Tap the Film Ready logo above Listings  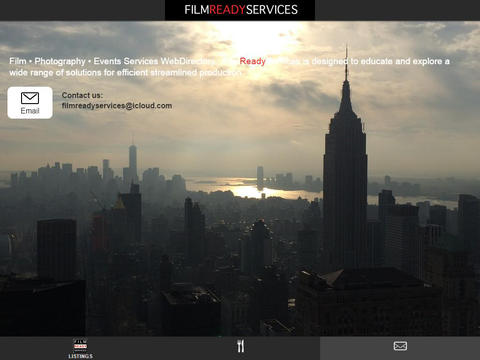(80, 345)
